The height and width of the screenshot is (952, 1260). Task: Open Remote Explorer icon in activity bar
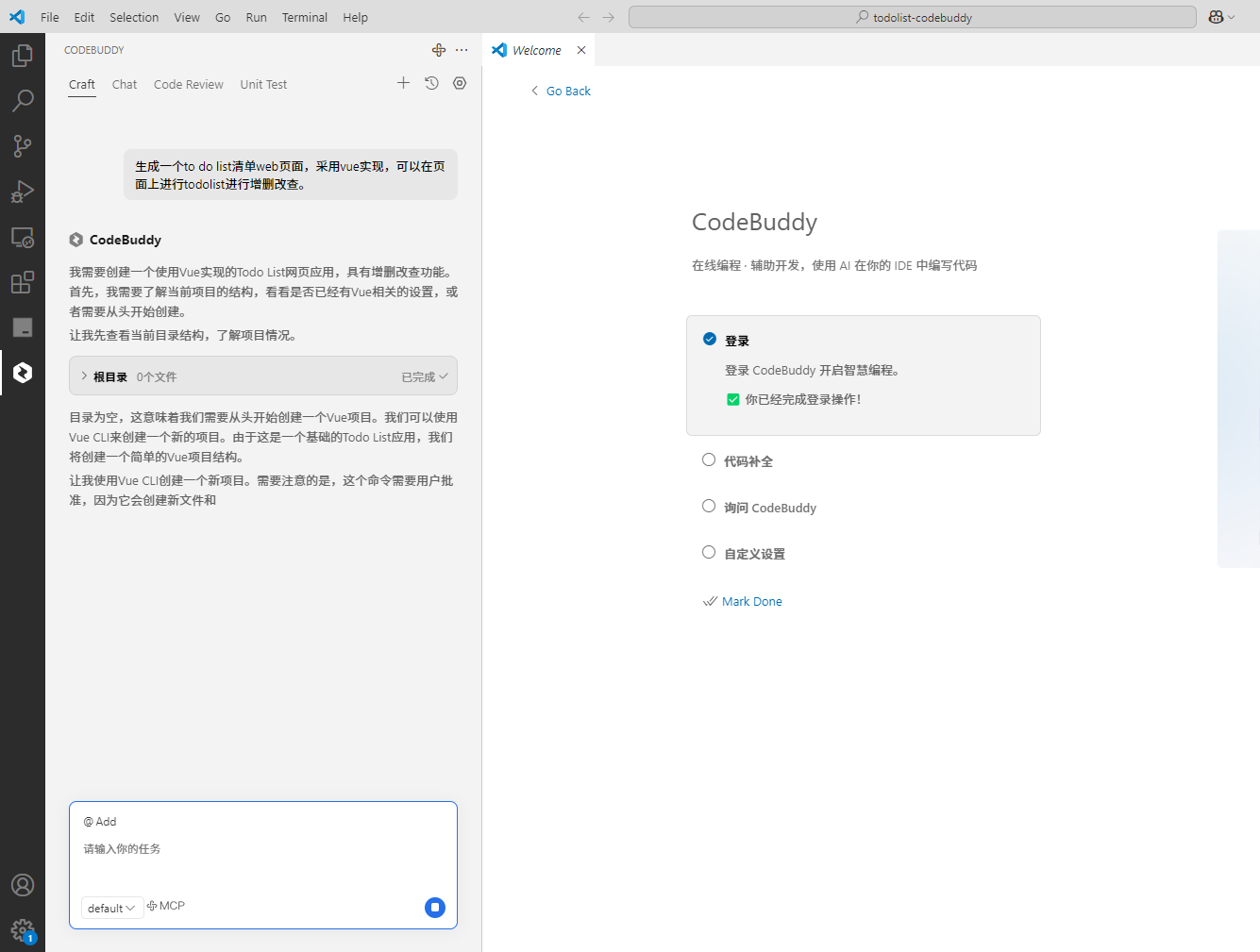tap(23, 237)
